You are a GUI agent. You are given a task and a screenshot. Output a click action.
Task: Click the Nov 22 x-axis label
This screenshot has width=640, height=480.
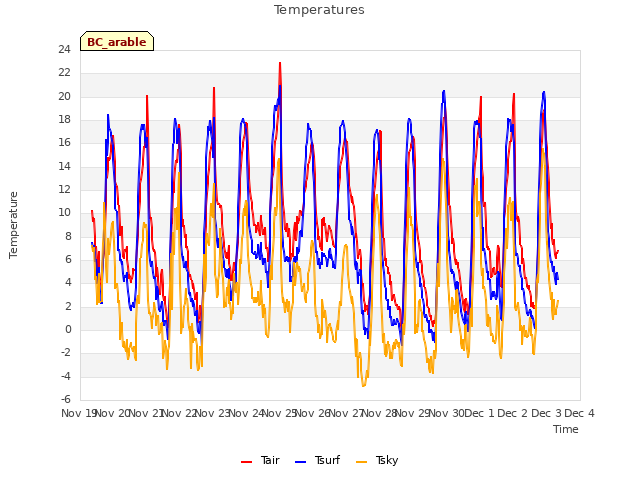179,413
